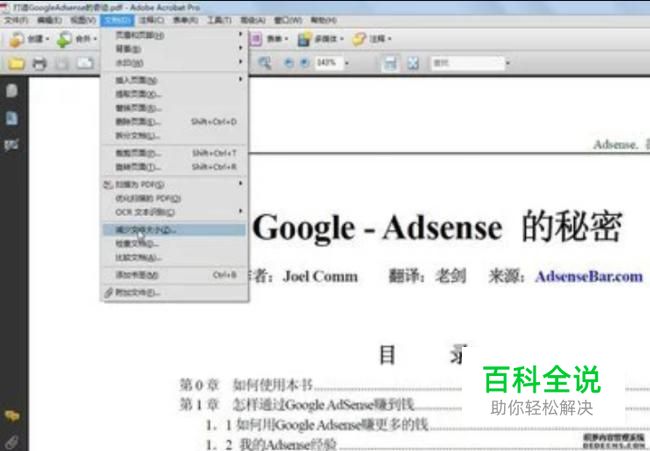The width and height of the screenshot is (650, 451).
Task: Click the Combine (合并) files toolbar icon
Action: click(x=64, y=39)
